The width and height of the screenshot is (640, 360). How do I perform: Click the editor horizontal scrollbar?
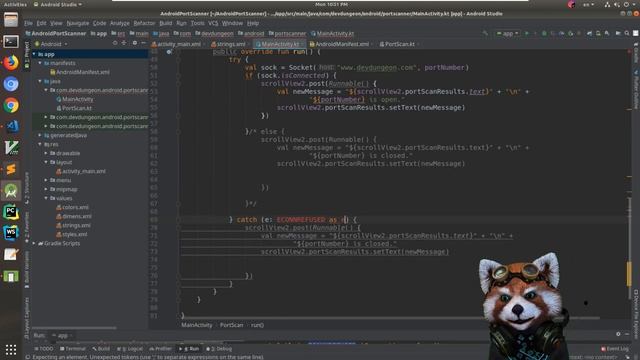click(x=390, y=318)
